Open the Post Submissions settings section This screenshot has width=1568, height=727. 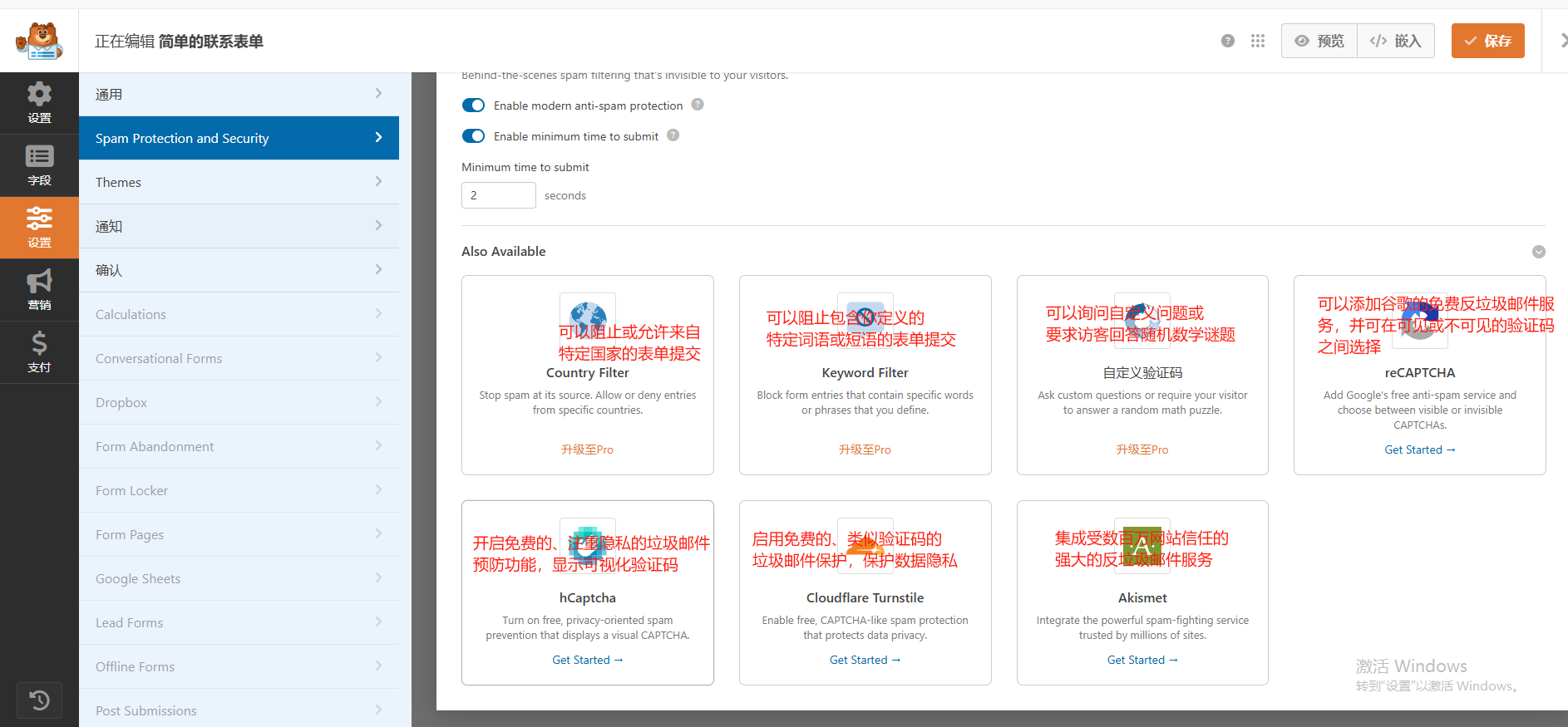coord(239,709)
